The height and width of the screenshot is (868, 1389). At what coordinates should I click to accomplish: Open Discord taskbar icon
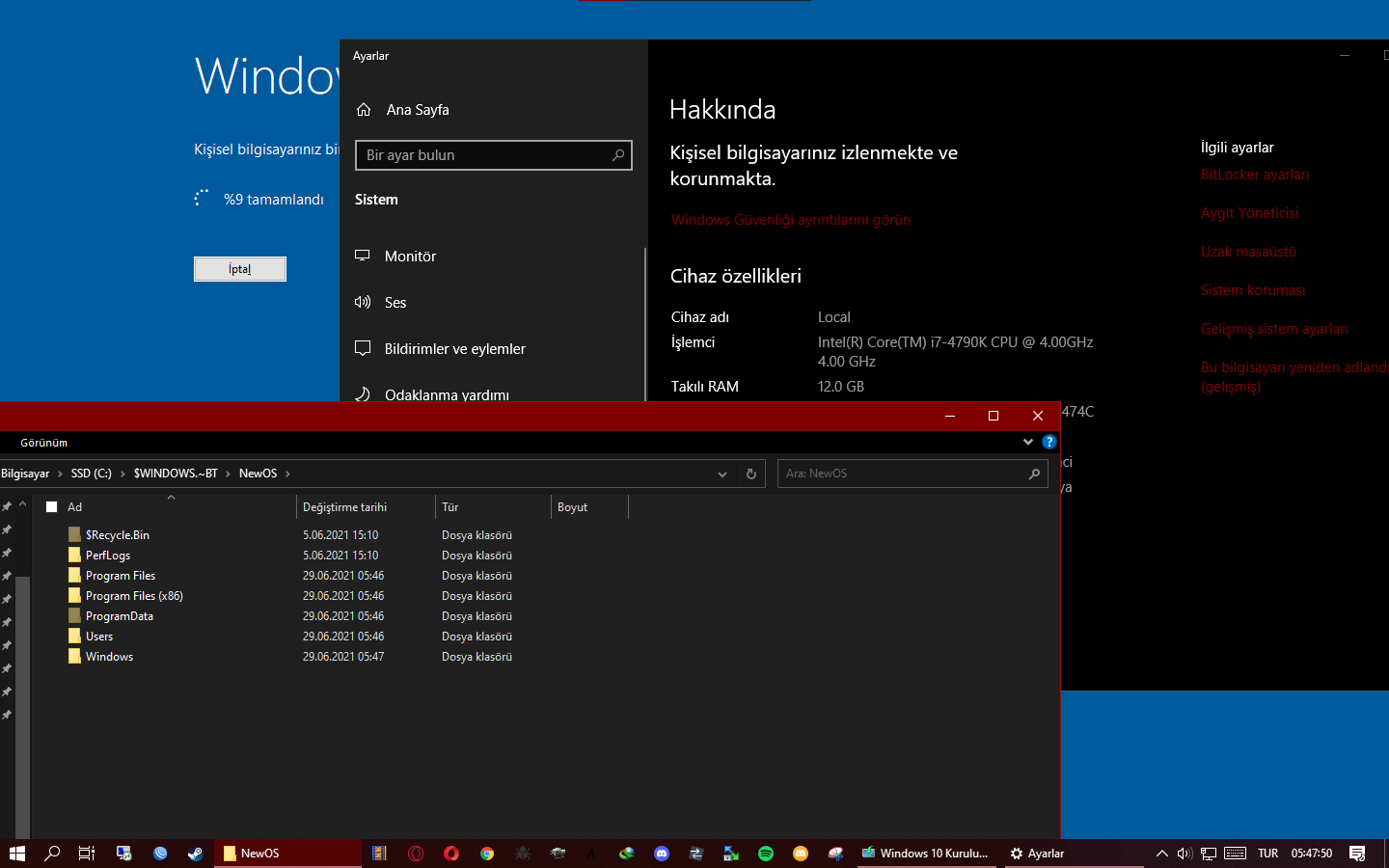pos(662,854)
